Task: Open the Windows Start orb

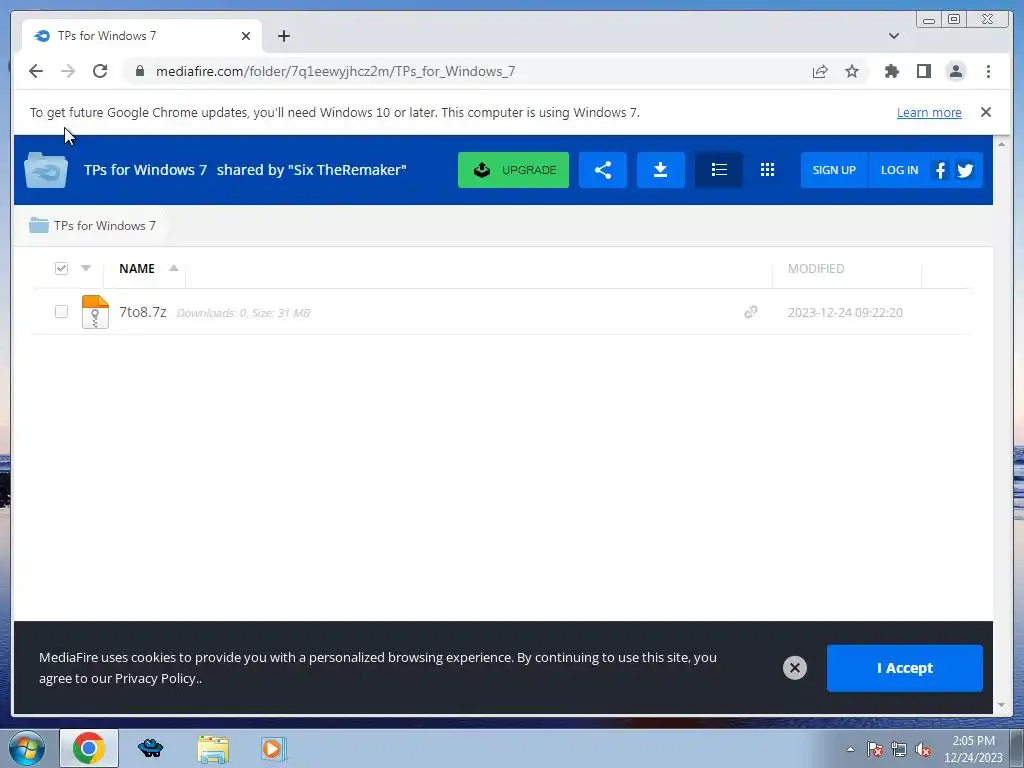Action: [27, 748]
